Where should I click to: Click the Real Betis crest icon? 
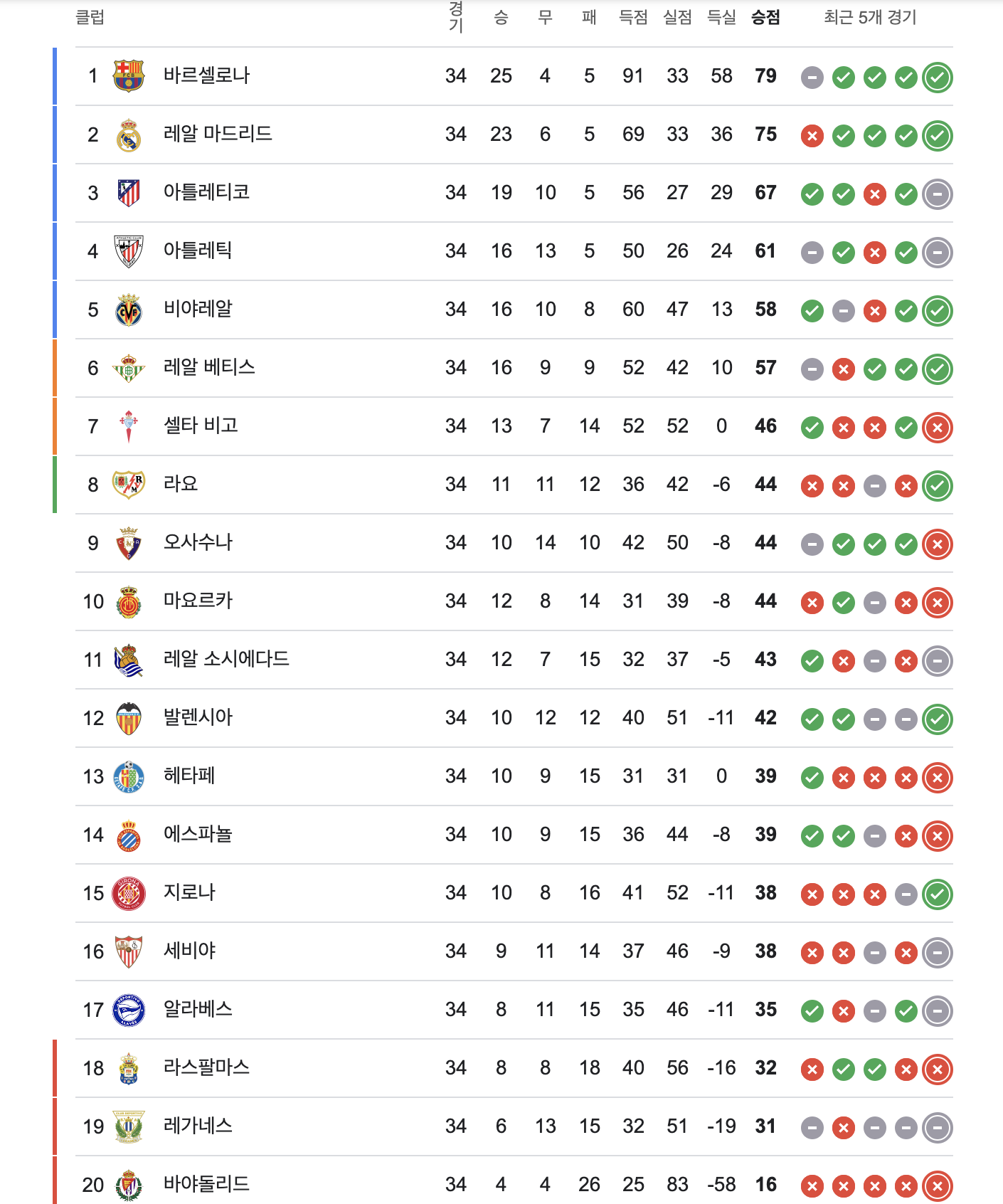pos(129,368)
